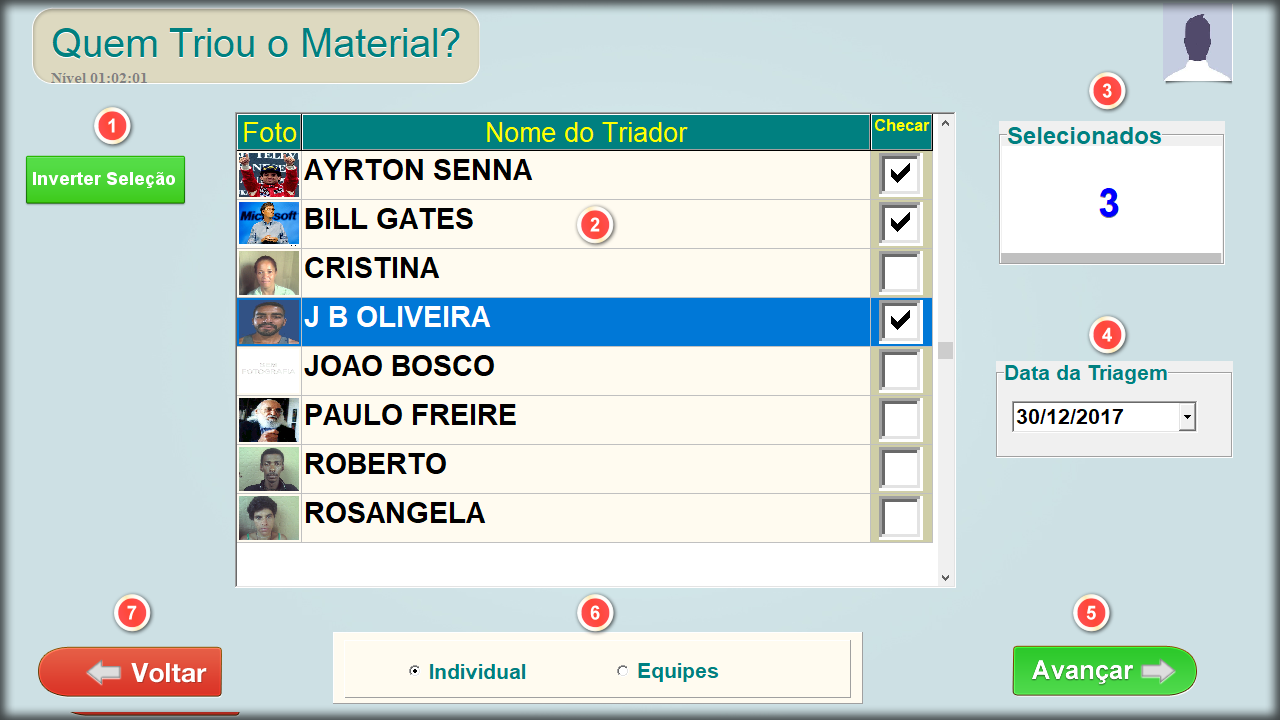Select the Individual radio button
Screen dimensions: 1280x720
[414, 671]
